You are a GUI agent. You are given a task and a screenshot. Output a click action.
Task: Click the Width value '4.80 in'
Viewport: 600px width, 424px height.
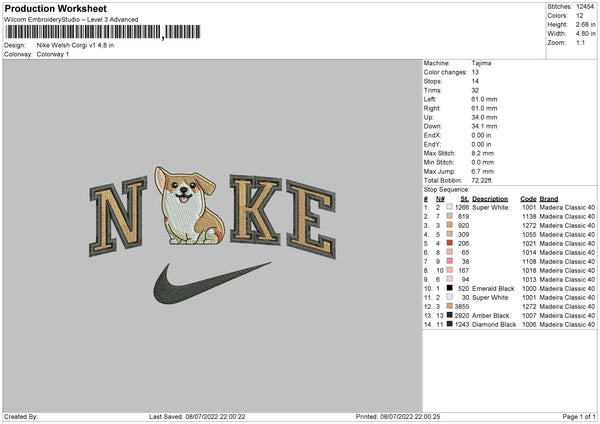click(585, 34)
